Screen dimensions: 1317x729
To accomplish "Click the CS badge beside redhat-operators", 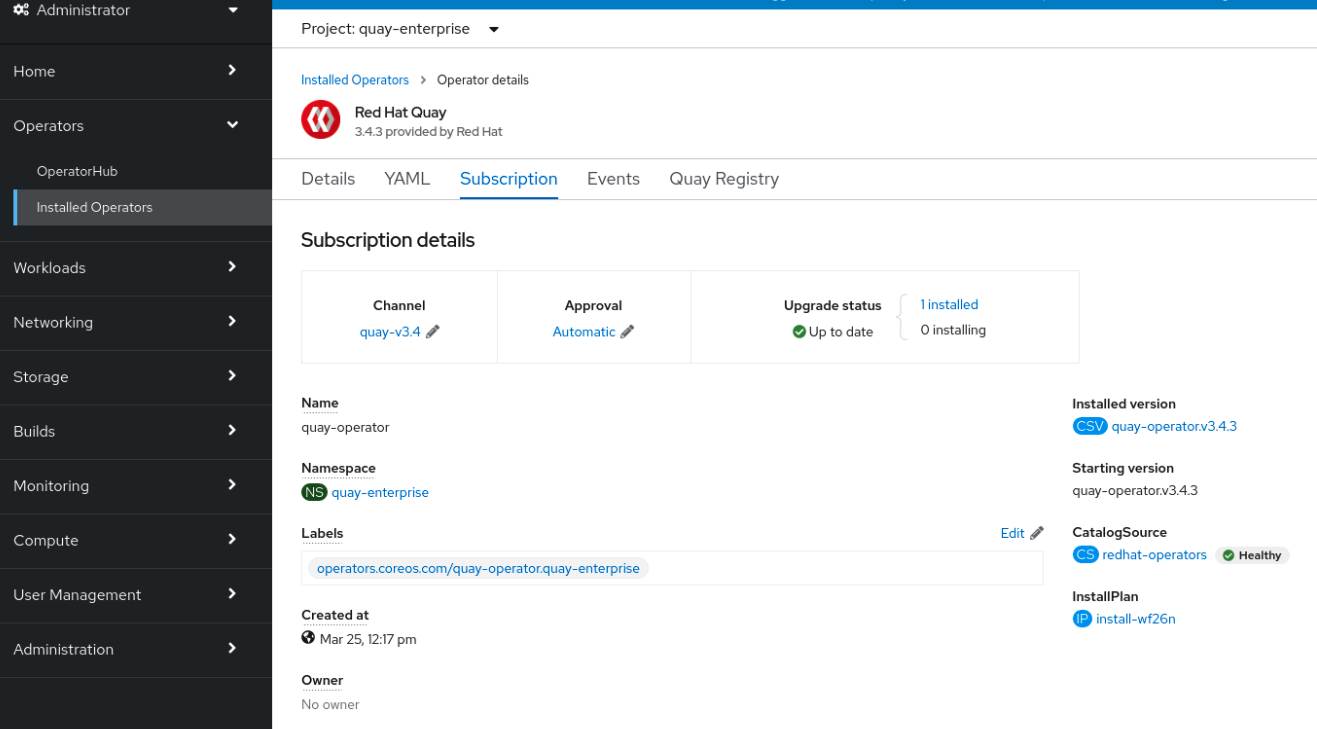I will point(1085,554).
